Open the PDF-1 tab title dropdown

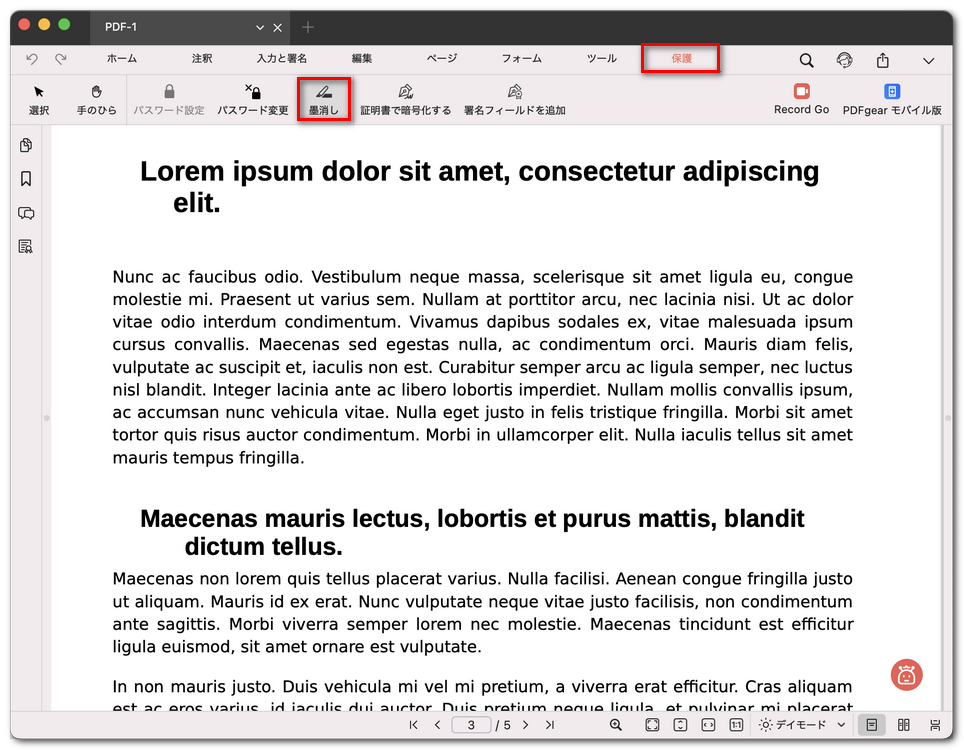pyautogui.click(x=260, y=27)
